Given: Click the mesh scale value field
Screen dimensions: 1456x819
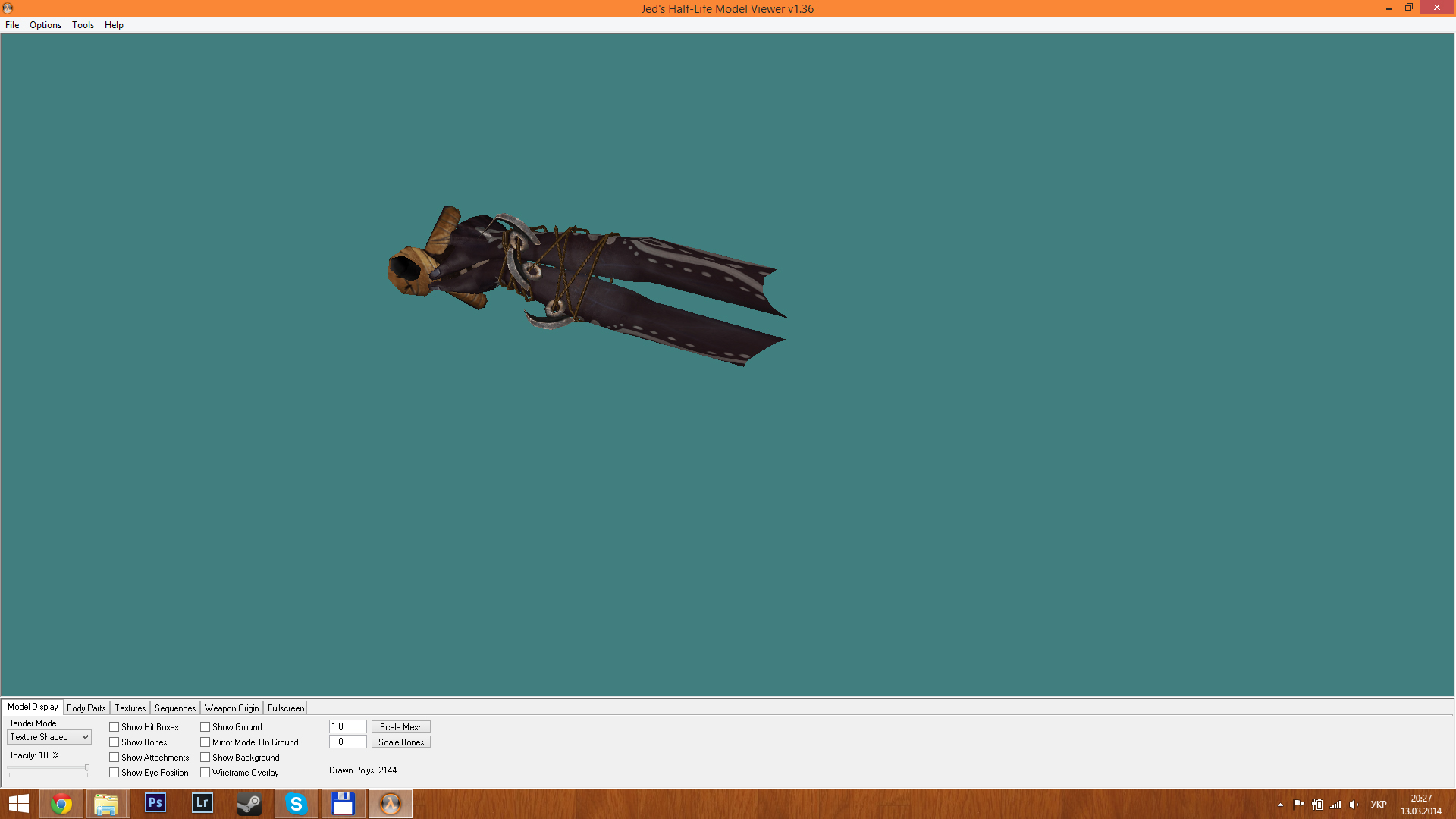Looking at the screenshot, I should (x=348, y=726).
